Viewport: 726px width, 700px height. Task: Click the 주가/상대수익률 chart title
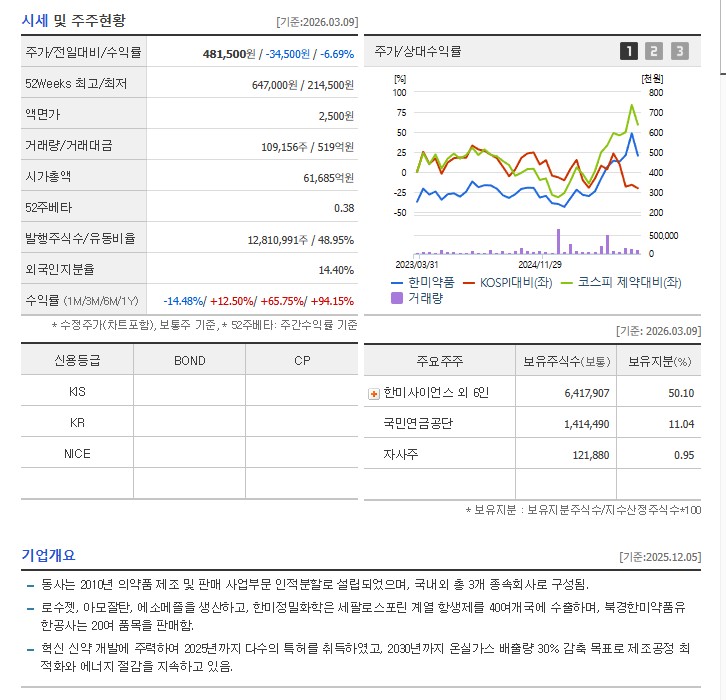(x=418, y=51)
